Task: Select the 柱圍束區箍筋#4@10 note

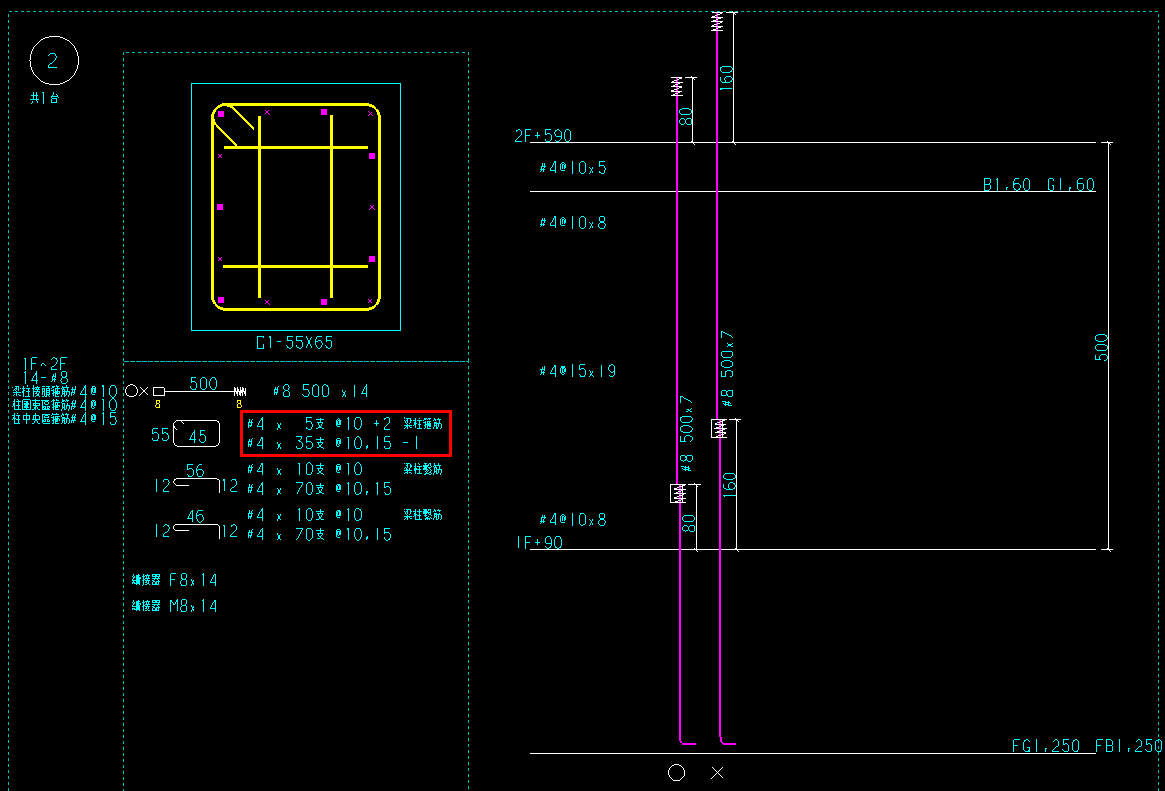Action: tap(65, 405)
